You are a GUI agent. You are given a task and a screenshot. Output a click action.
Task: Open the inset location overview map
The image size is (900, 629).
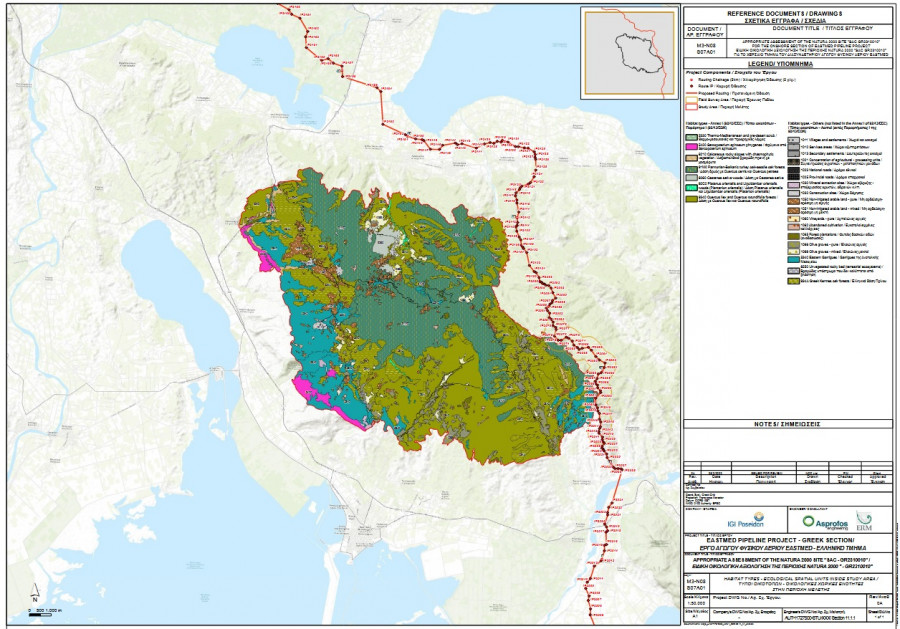click(x=629, y=45)
